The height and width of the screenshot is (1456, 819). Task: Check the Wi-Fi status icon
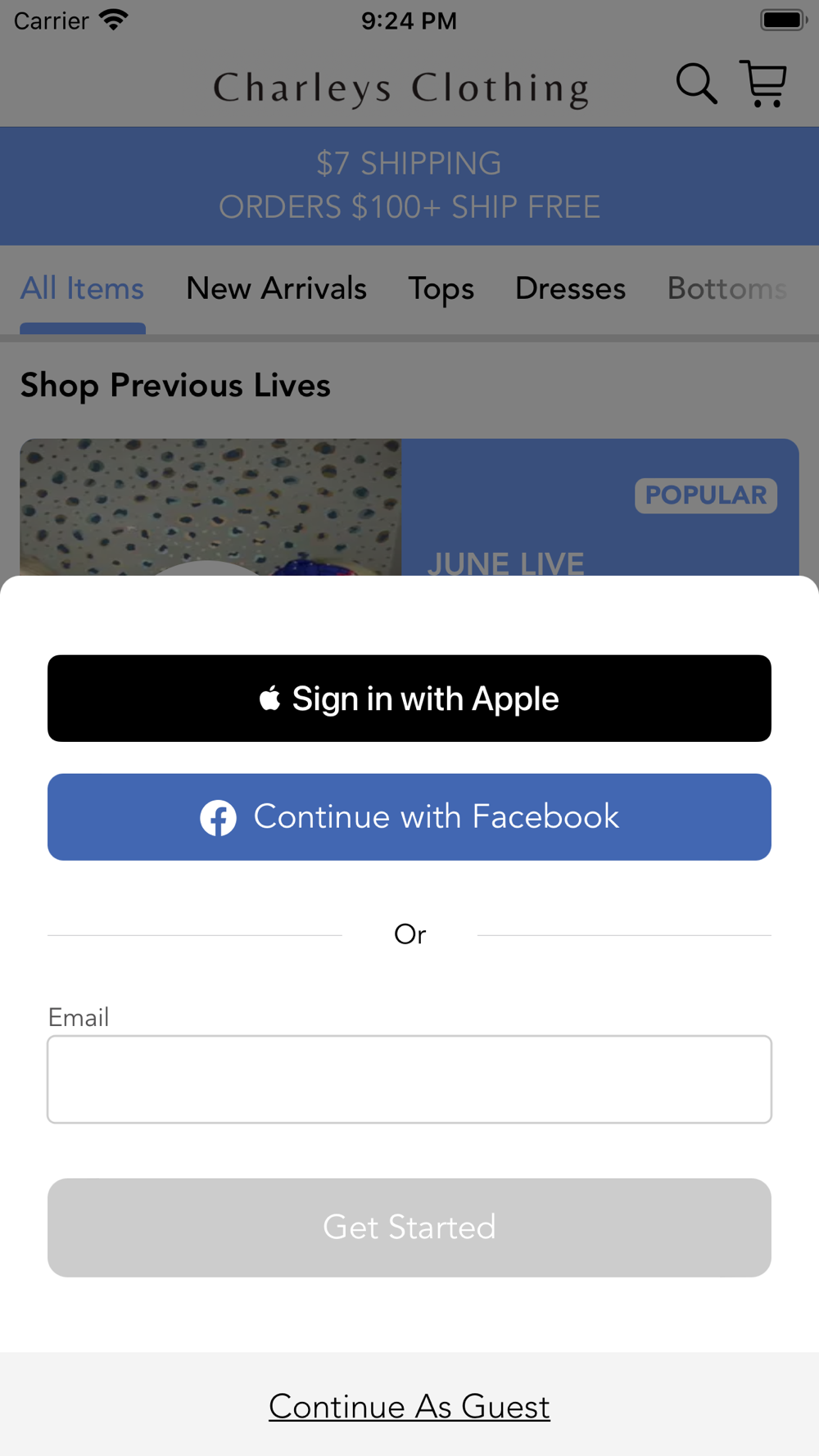coord(114,20)
